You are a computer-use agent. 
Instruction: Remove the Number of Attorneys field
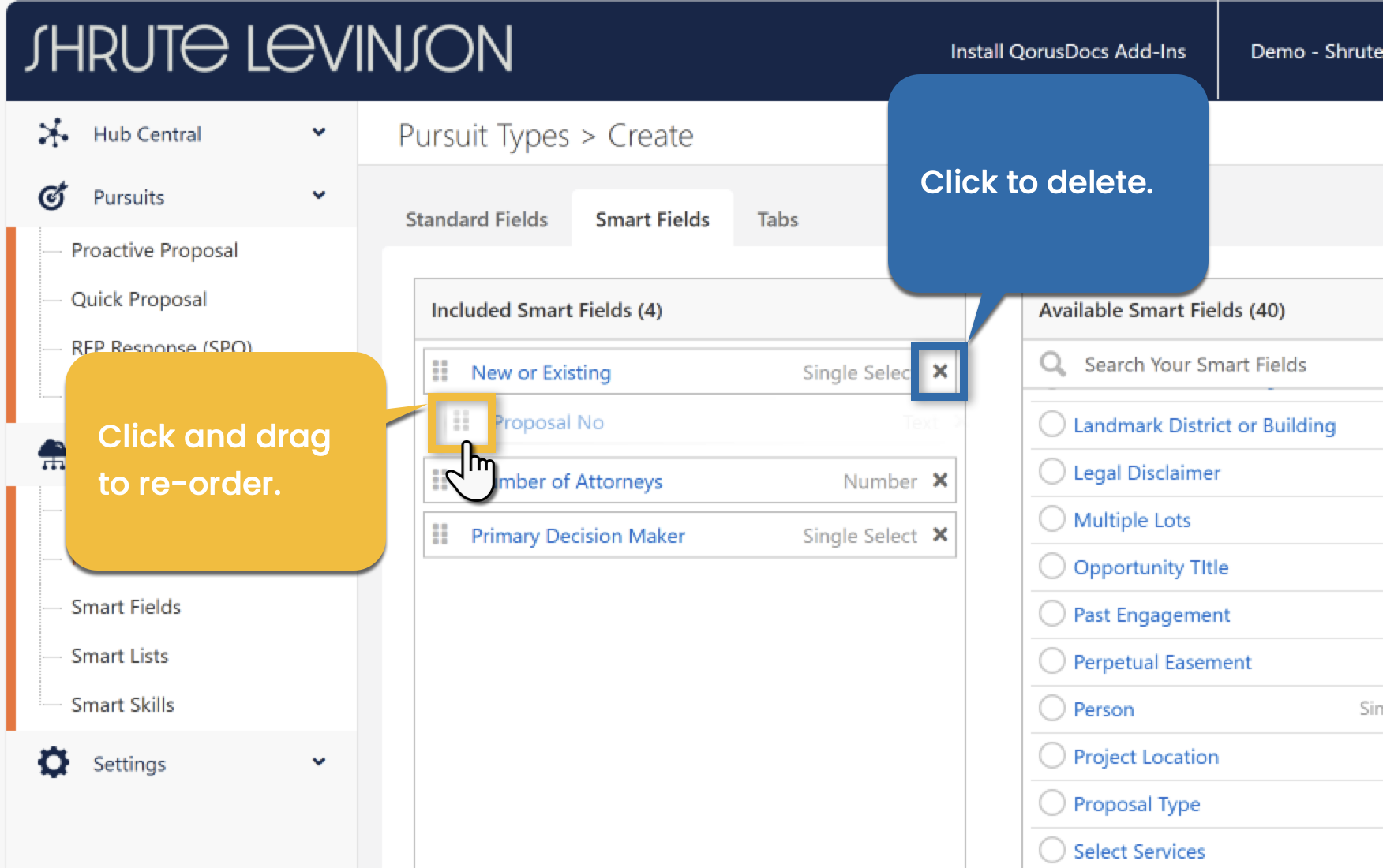click(939, 481)
